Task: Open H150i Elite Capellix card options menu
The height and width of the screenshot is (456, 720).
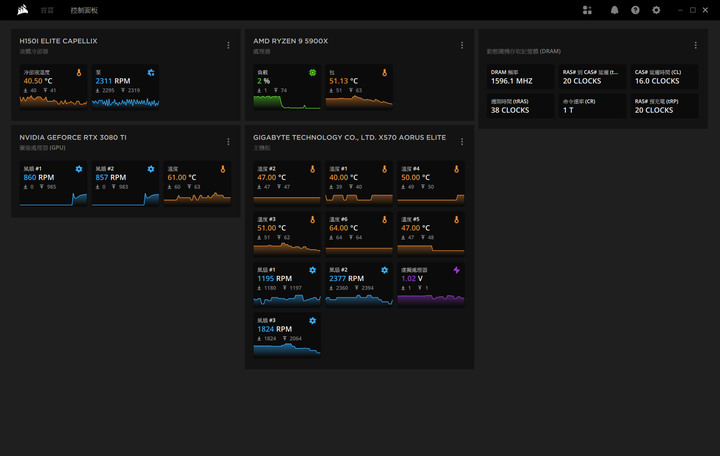Action: [228, 45]
